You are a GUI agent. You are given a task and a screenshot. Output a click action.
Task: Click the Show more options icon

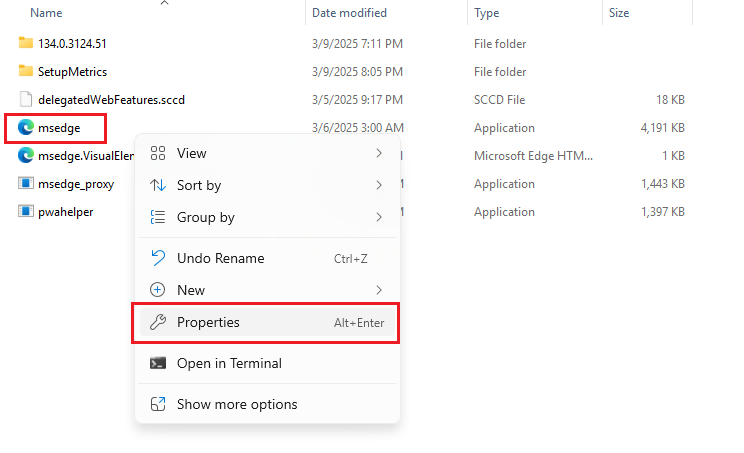click(158, 404)
